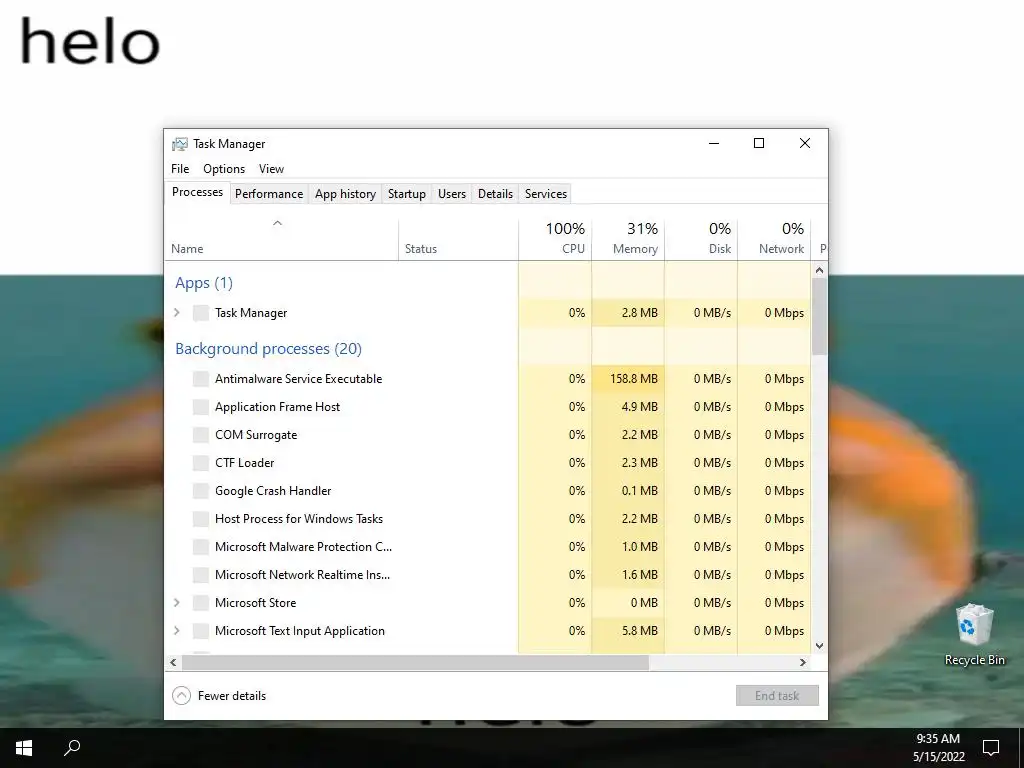Image resolution: width=1024 pixels, height=768 pixels.
Task: Click the Fewer details link text
Action: (x=232, y=696)
